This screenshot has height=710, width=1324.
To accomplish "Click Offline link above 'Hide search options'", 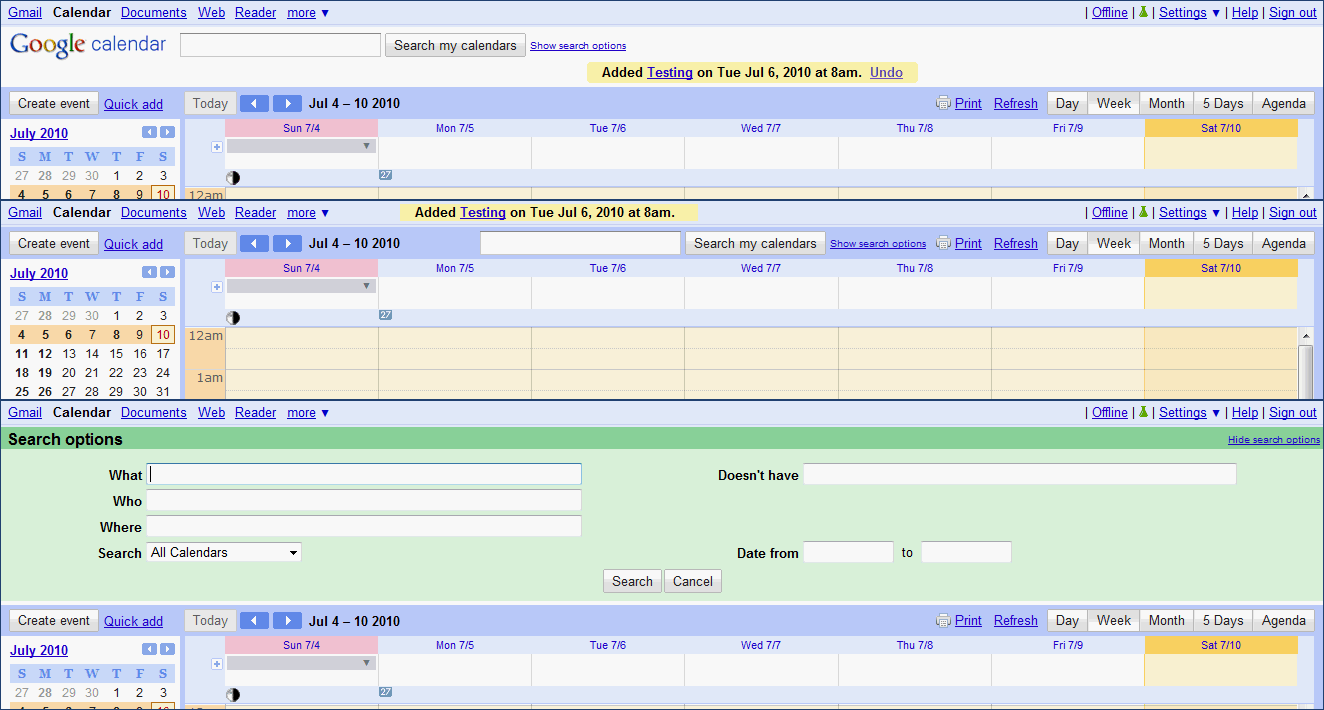I will (x=1110, y=412).
